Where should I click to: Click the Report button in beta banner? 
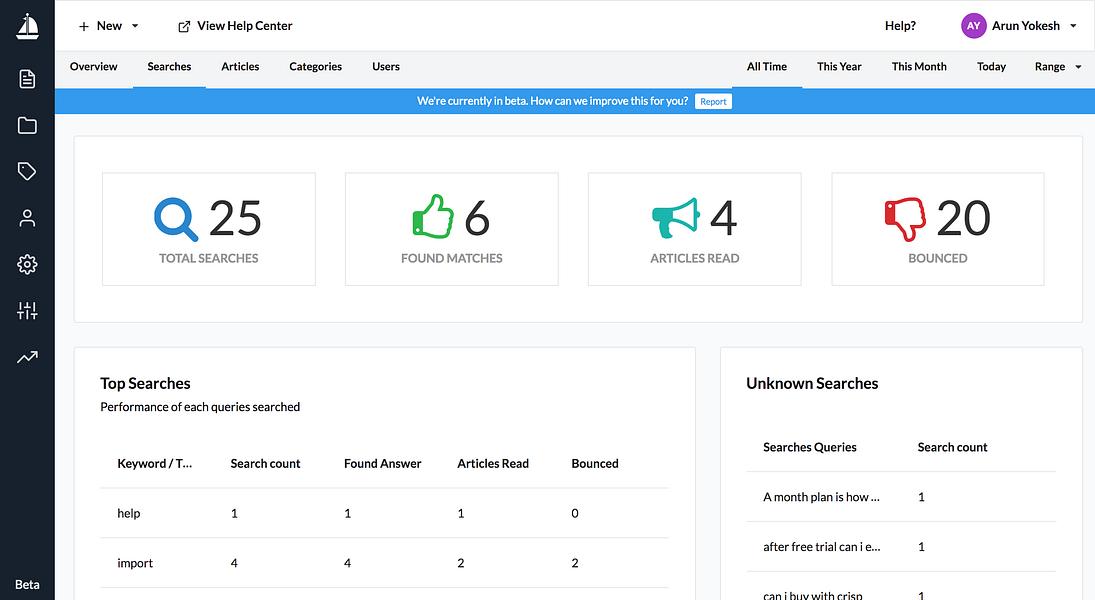click(713, 101)
